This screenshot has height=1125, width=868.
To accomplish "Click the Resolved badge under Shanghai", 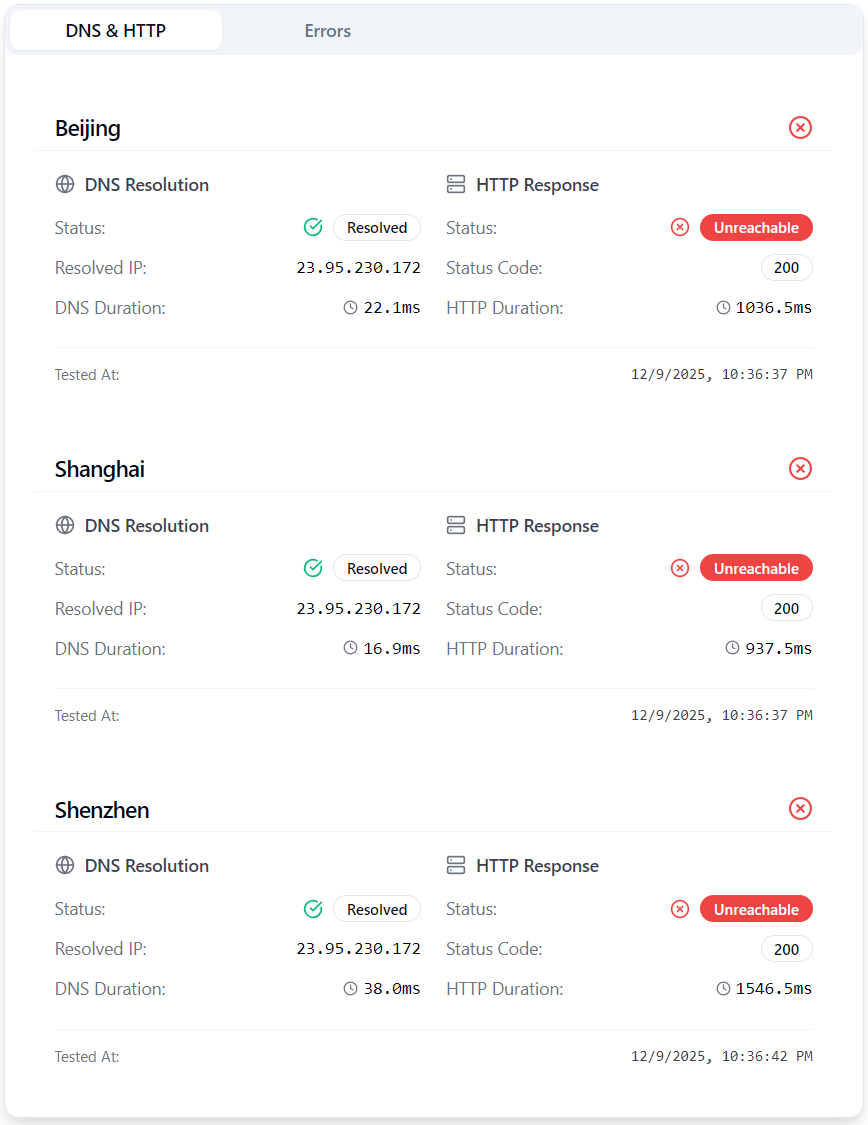I will pyautogui.click(x=377, y=569).
